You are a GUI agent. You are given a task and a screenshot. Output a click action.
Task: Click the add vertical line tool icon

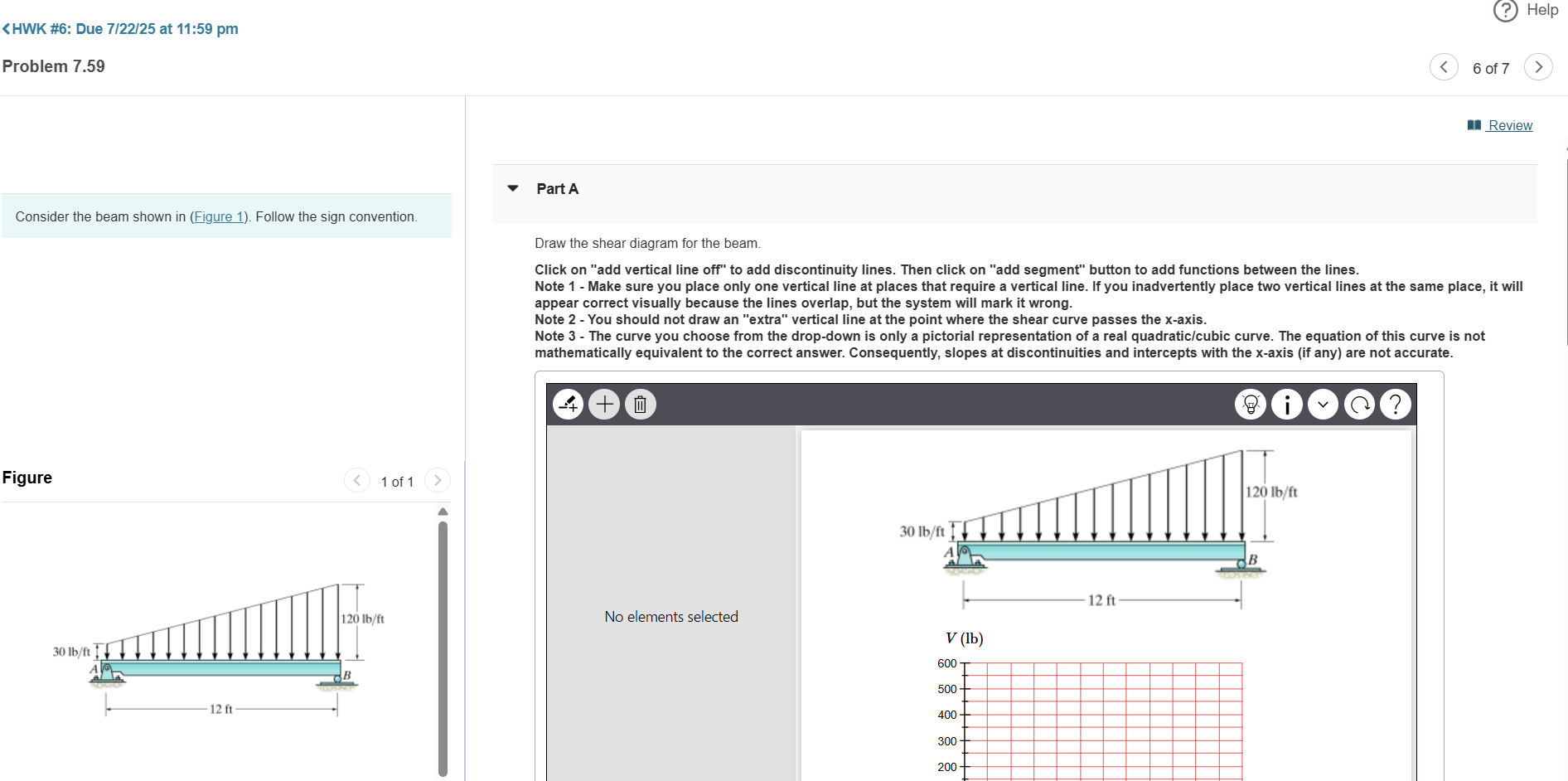pos(569,404)
